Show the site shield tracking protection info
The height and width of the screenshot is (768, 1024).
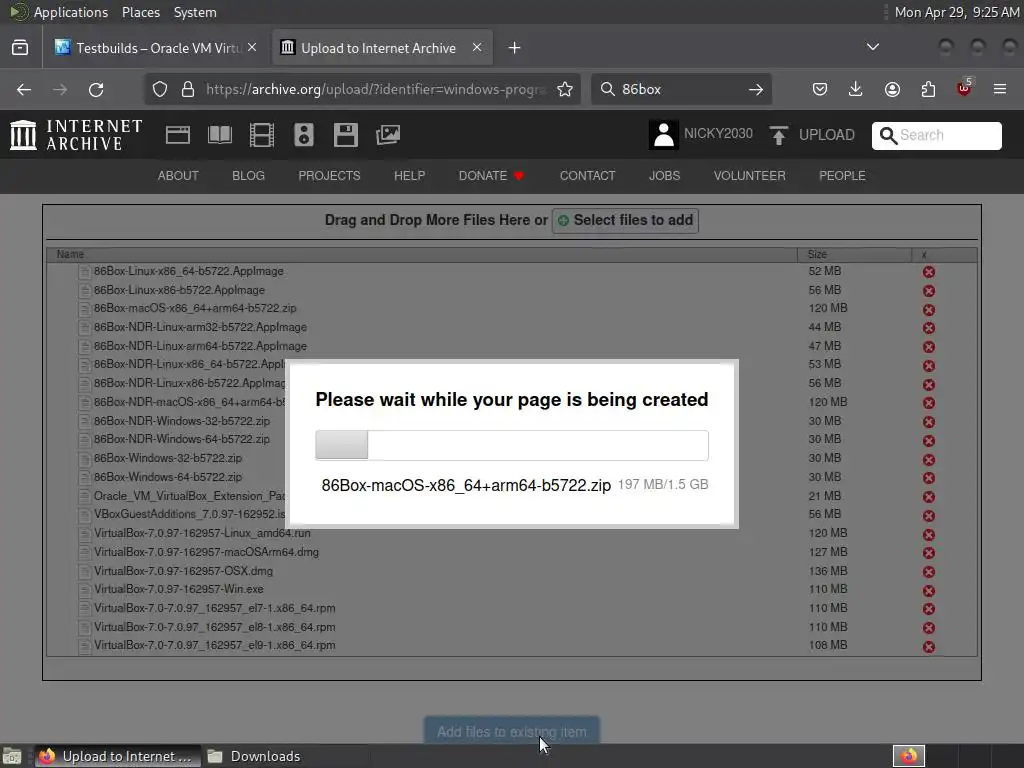(160, 89)
